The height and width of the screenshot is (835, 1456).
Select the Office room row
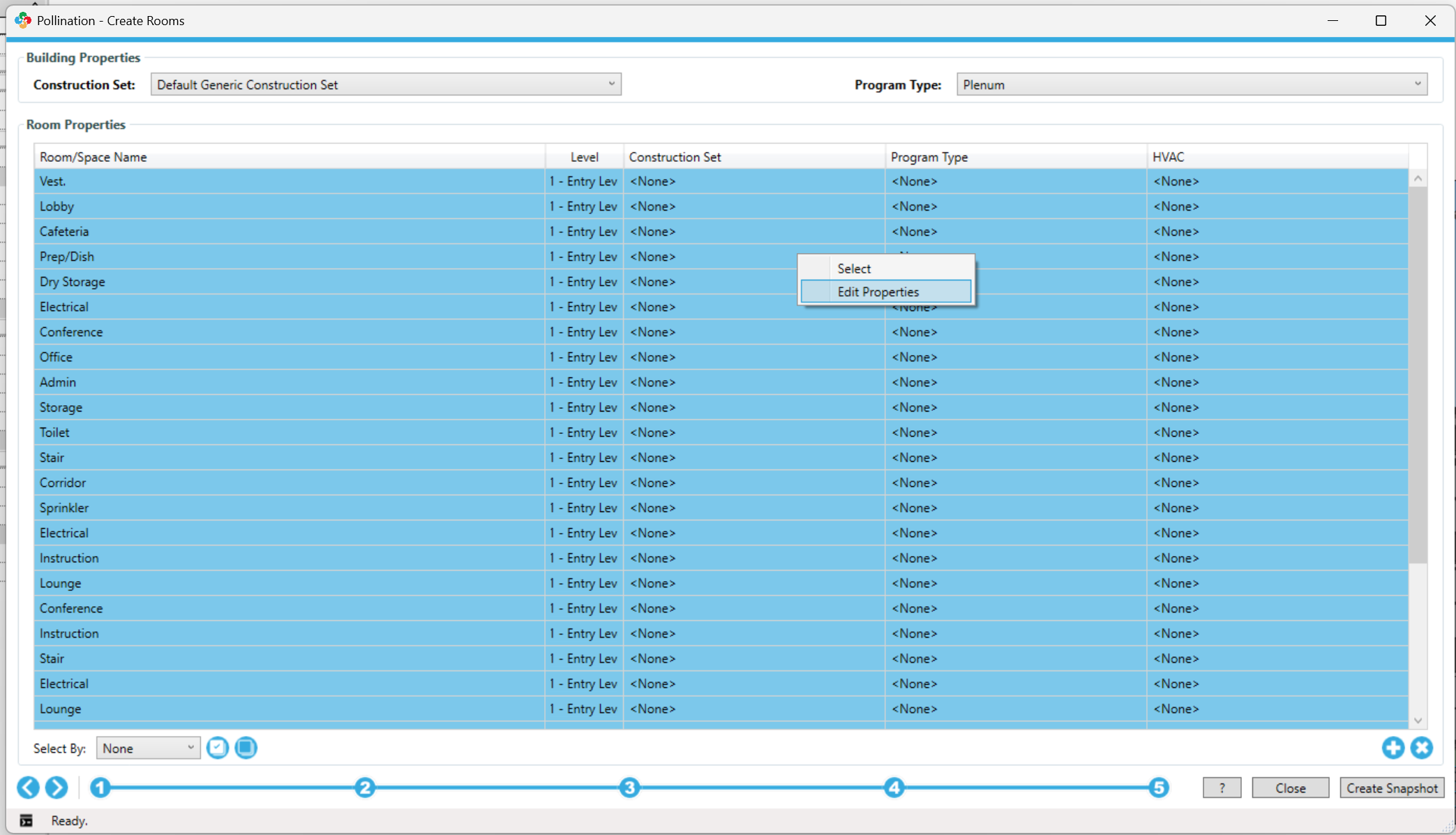point(721,357)
